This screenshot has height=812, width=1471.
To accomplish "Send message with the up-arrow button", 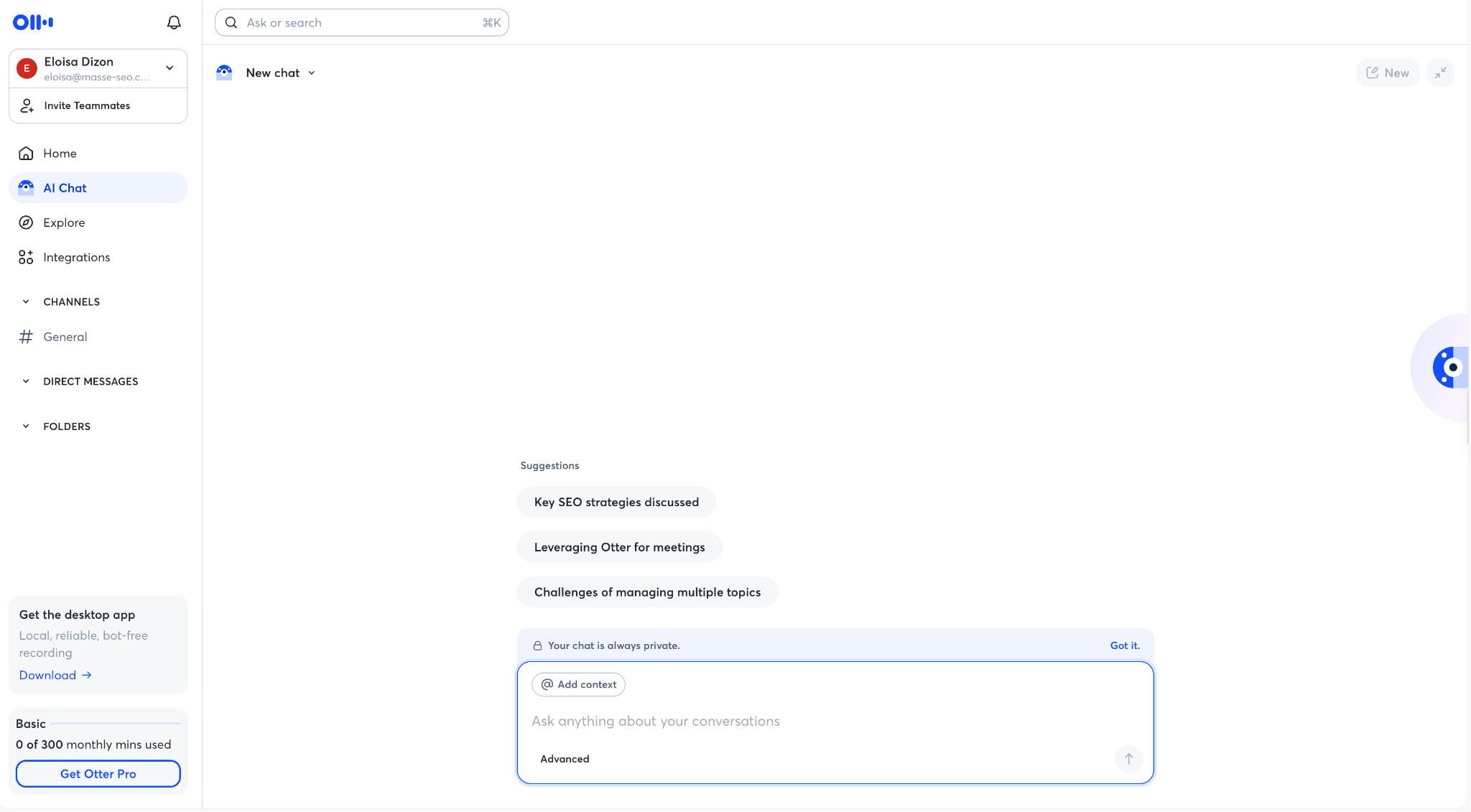I will point(1128,759).
